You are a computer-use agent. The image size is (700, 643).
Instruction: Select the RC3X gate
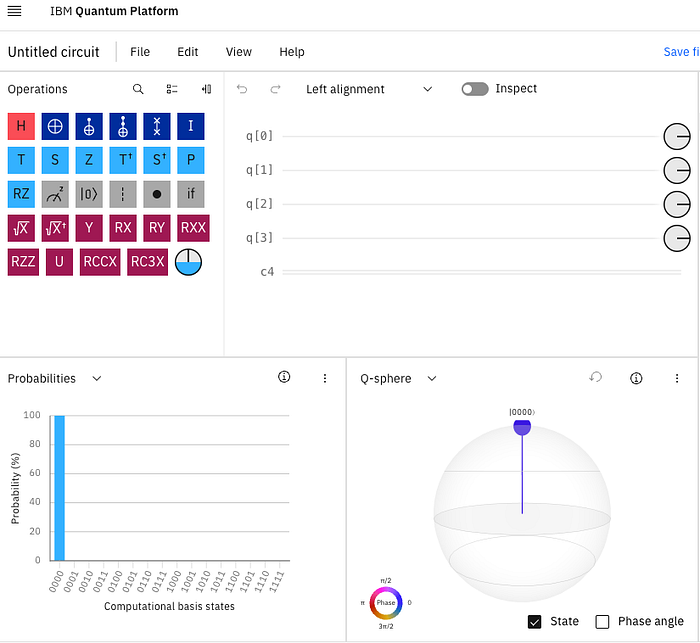point(147,262)
